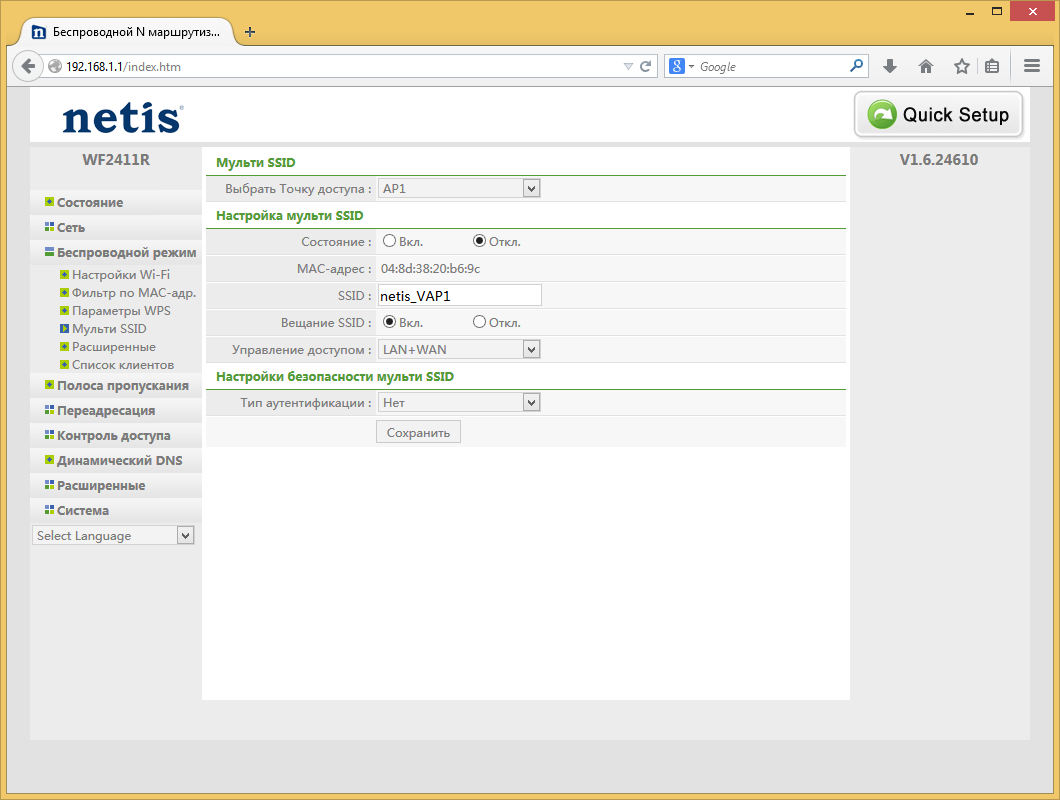Viewport: 1060px width, 800px height.
Task: Click the grid icon beside Контроль доступа
Action: pyautogui.click(x=49, y=434)
